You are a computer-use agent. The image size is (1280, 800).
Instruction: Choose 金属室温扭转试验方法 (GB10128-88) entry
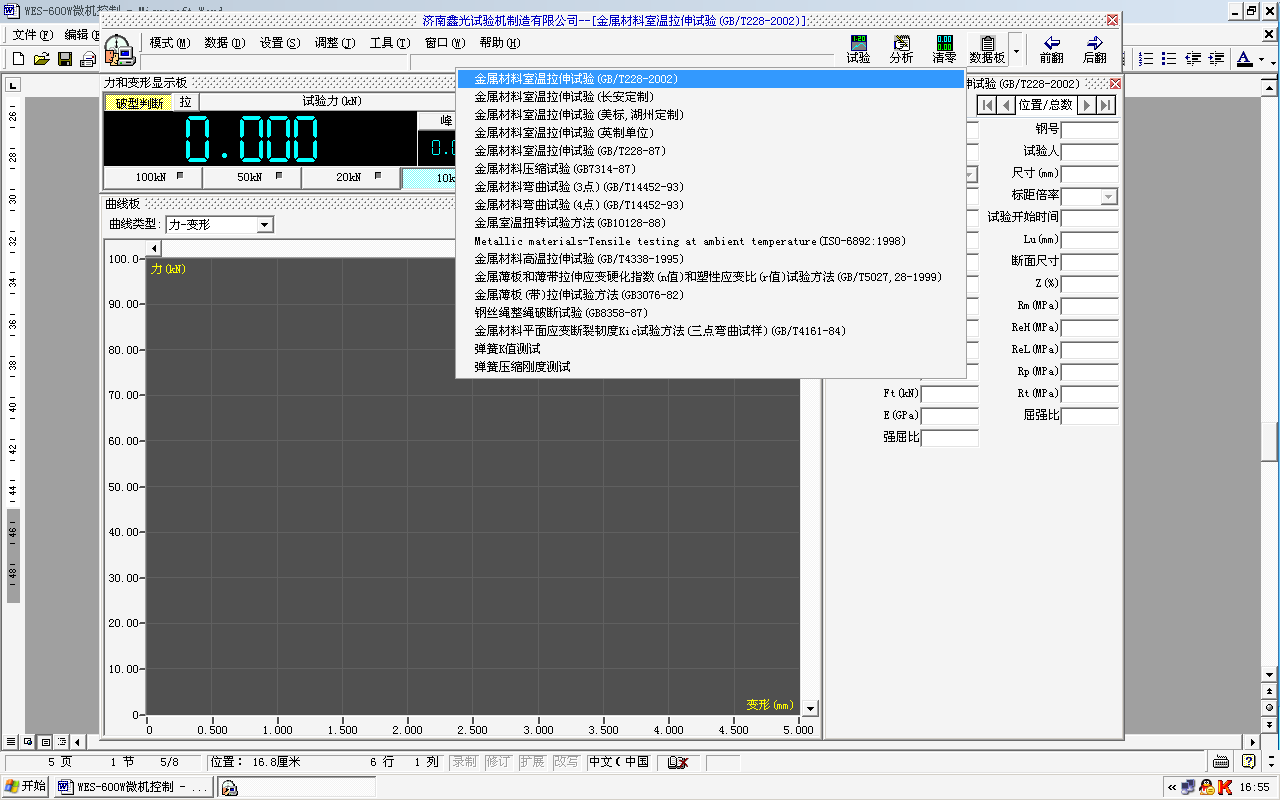(710, 223)
